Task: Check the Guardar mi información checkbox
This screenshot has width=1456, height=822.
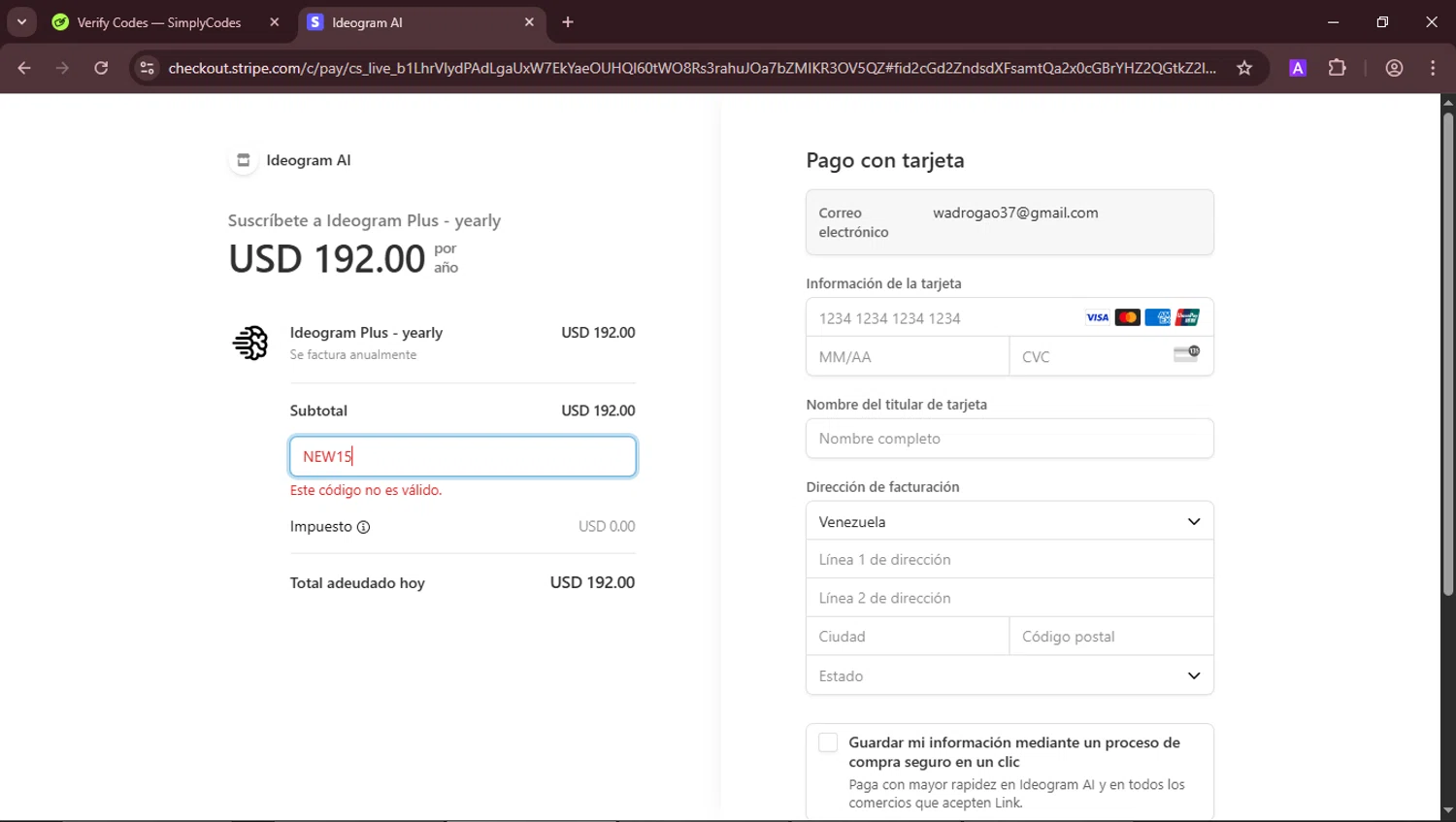Action: [x=828, y=742]
